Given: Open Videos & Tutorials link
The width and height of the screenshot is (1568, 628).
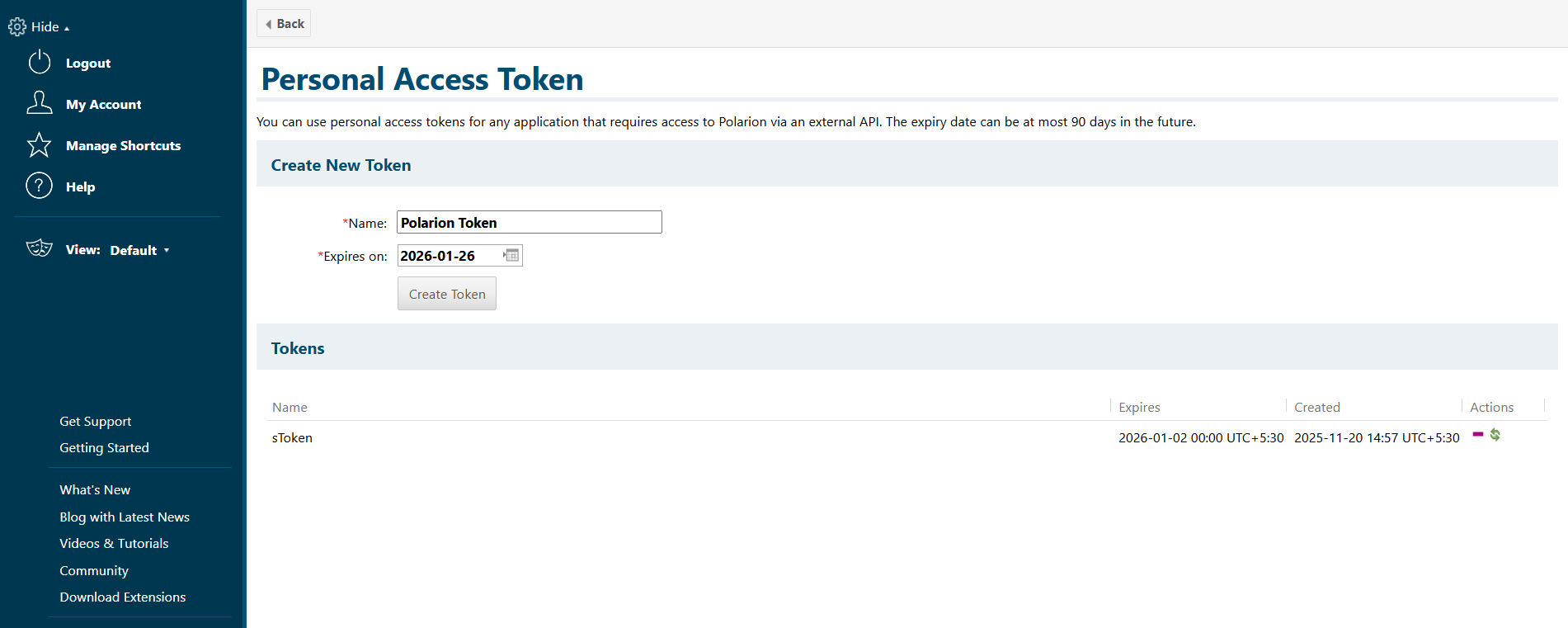Looking at the screenshot, I should (114, 544).
